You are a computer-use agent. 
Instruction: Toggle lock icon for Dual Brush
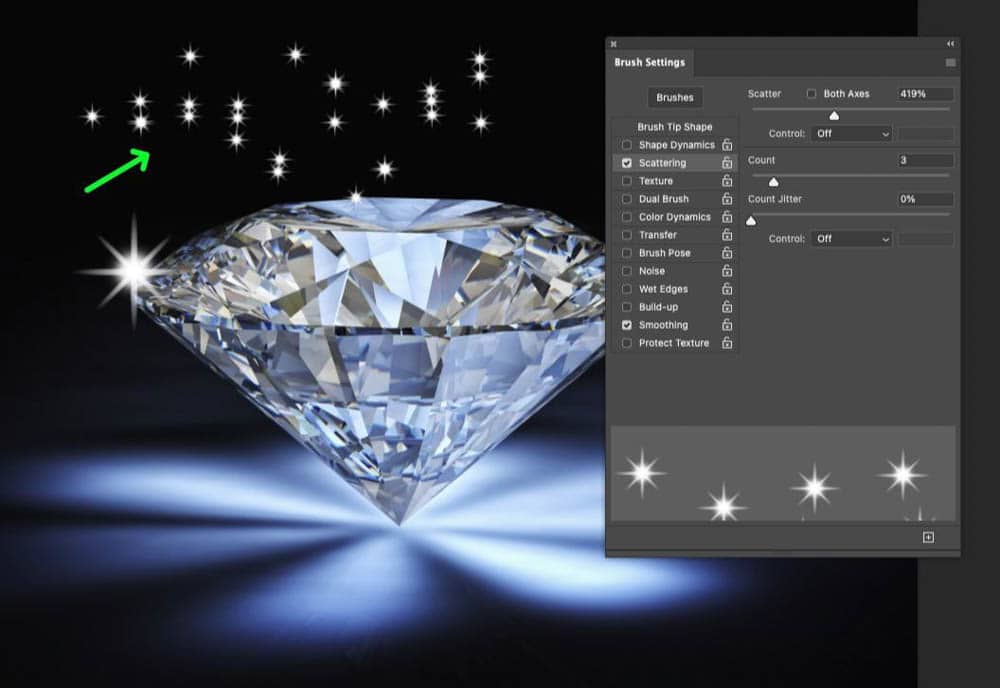[726, 199]
